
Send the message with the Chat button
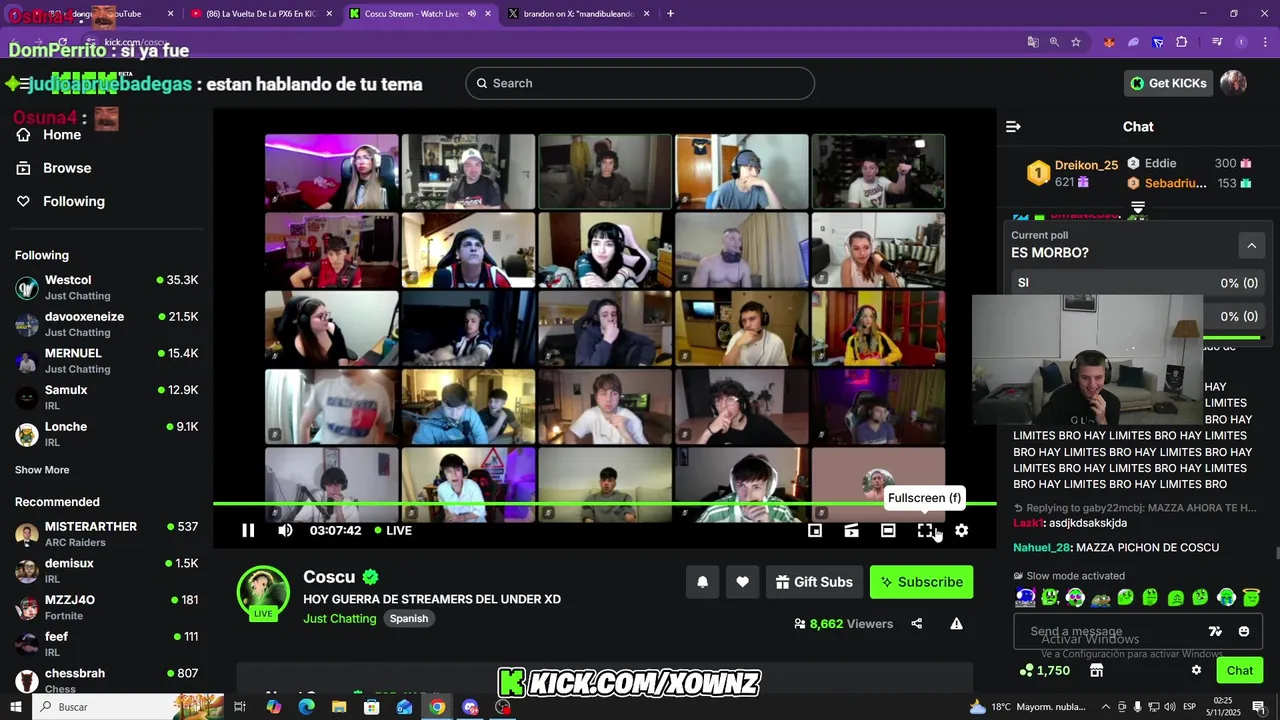coord(1240,671)
